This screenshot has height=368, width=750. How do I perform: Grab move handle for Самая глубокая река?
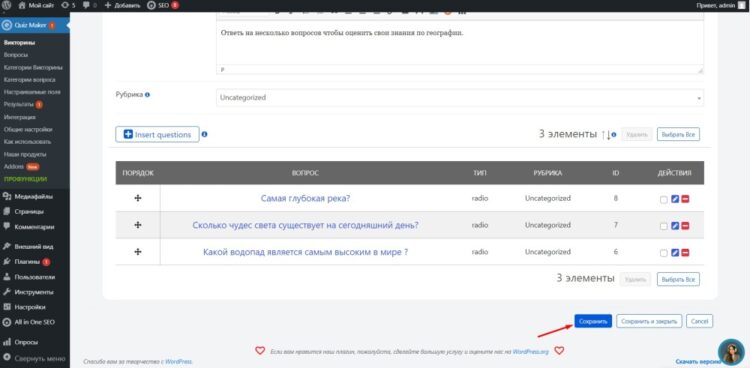click(138, 198)
